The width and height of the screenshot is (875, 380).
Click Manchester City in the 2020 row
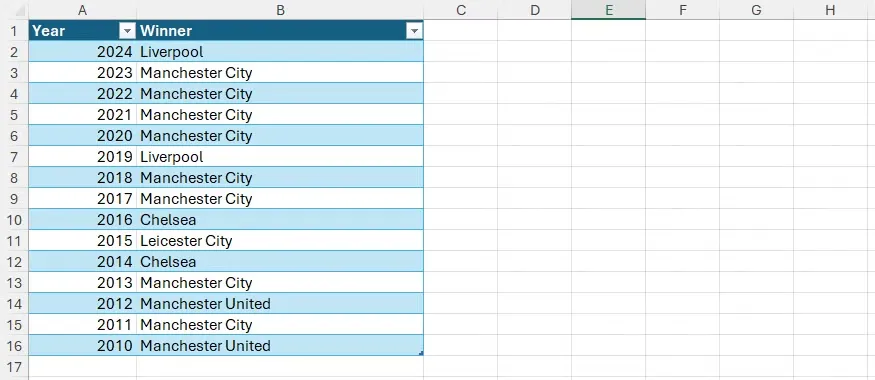[x=280, y=136]
